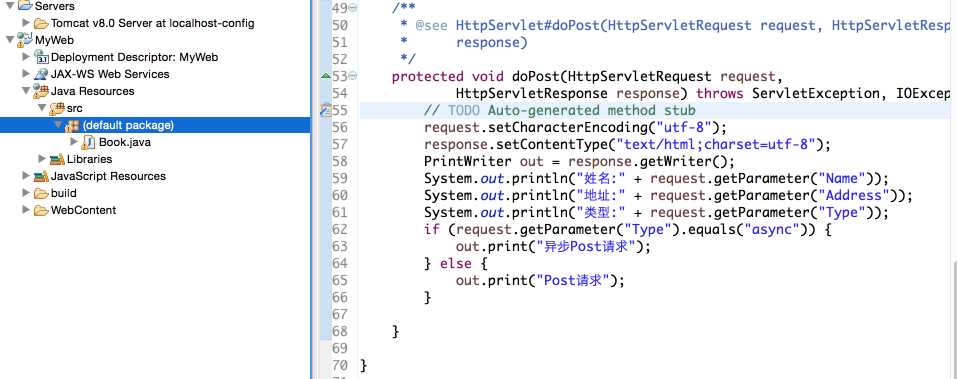Collapse the src folder arrow
The image size is (957, 379).
pyautogui.click(x=42, y=108)
